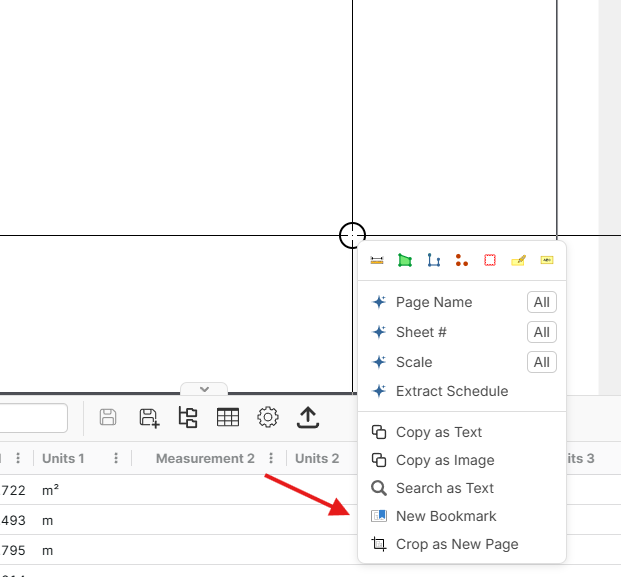The height and width of the screenshot is (577, 621).
Task: Open settings gear in the toolbar
Action: 268,418
